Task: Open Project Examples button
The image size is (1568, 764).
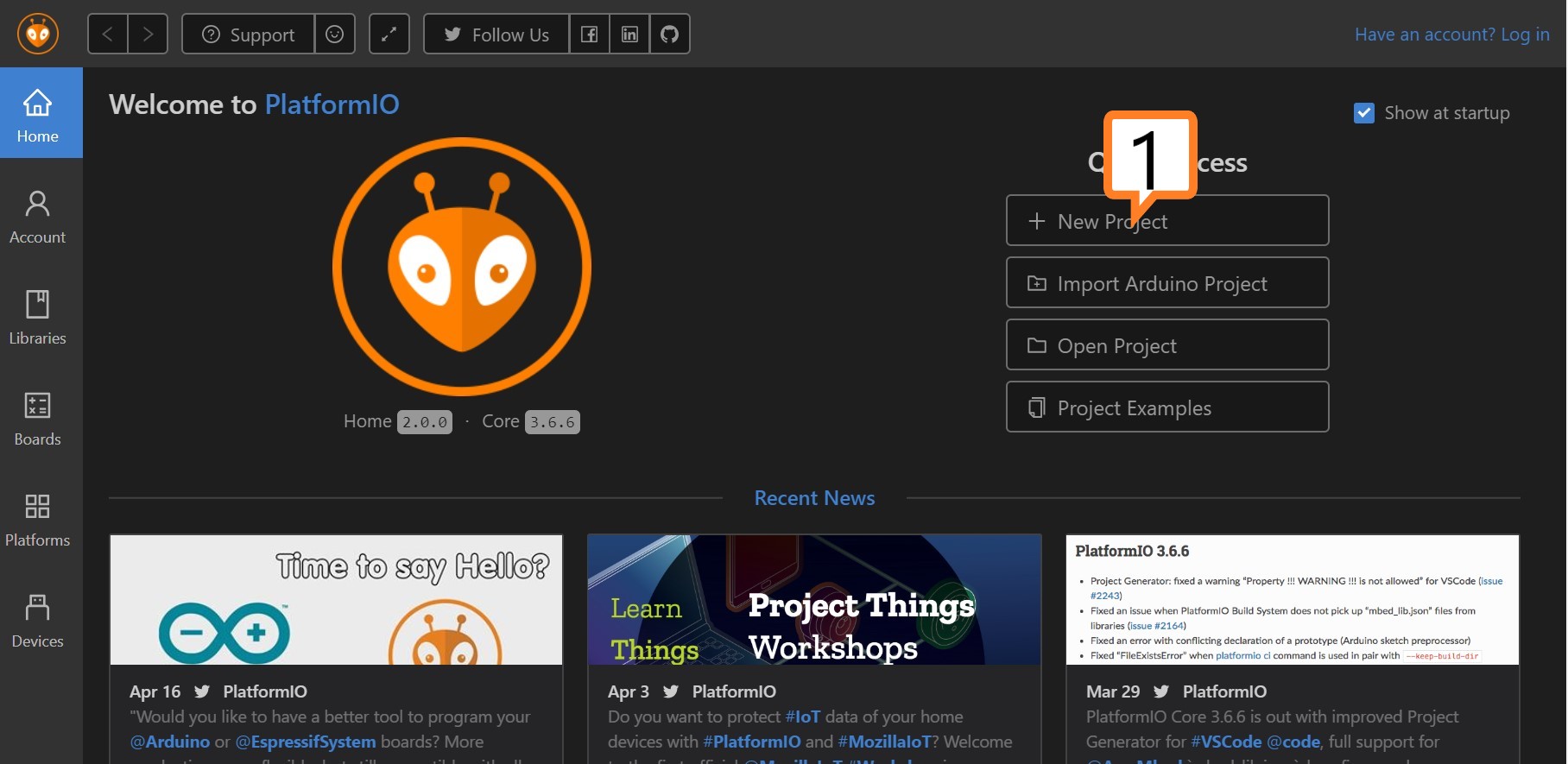Action: [x=1167, y=407]
